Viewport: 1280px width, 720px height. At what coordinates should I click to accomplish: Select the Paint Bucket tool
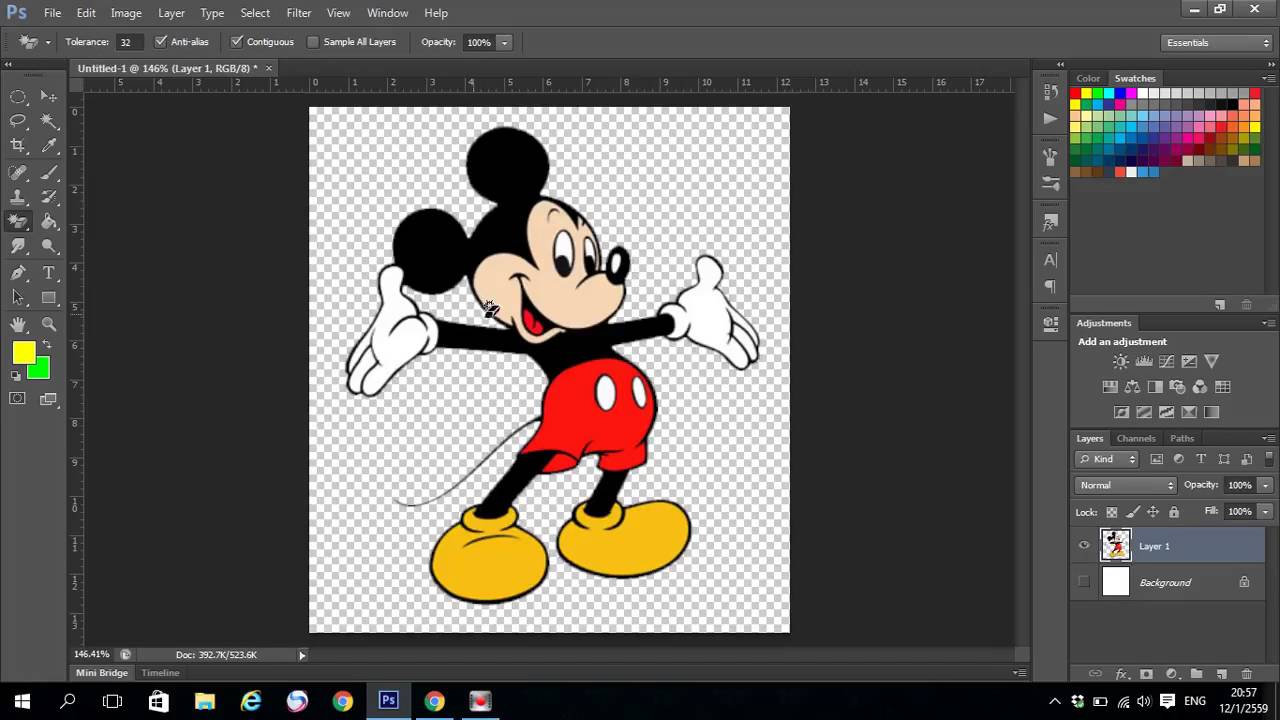(x=48, y=222)
